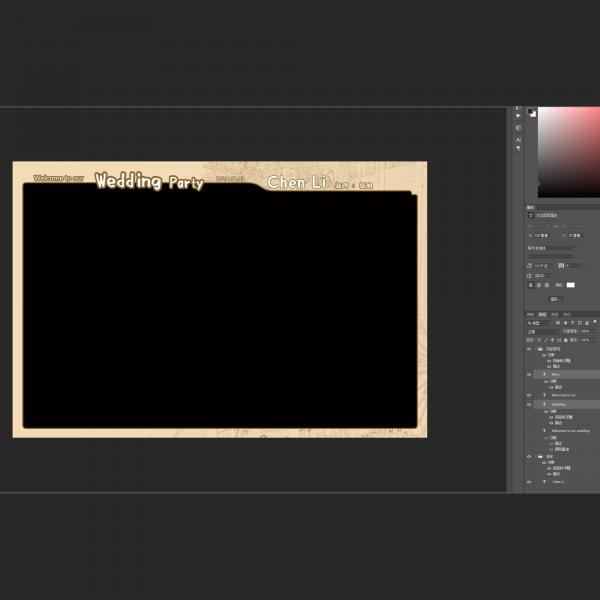600x600 pixels.
Task: Filter layers by type layers icon
Action: pos(573,323)
